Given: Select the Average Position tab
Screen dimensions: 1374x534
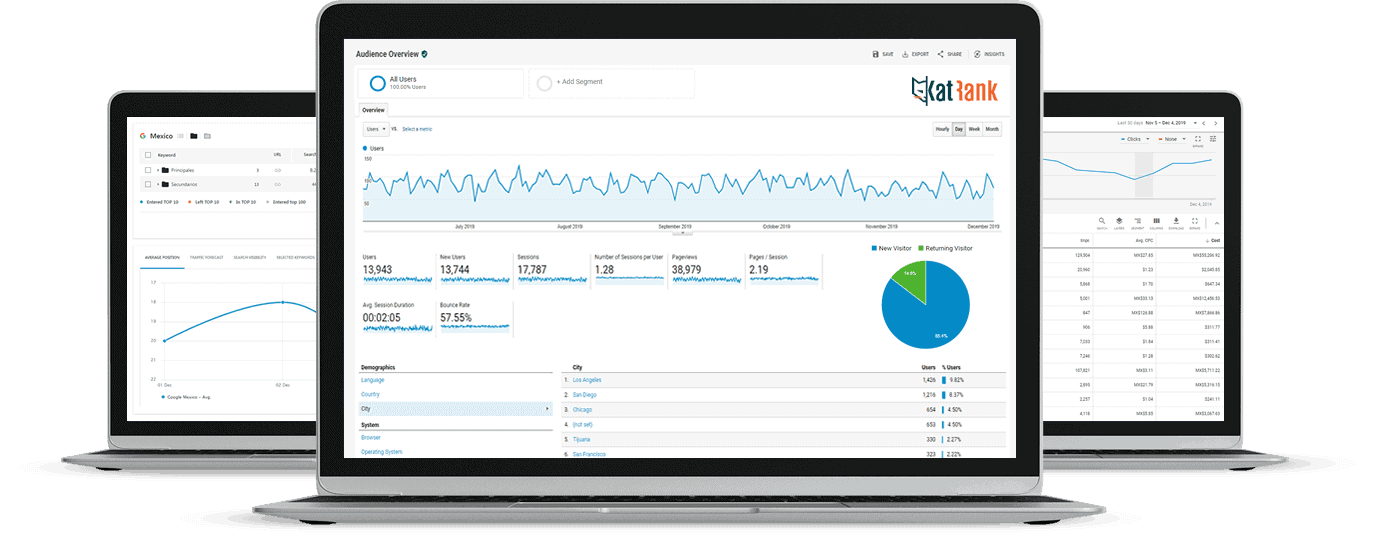Looking at the screenshot, I should [x=161, y=257].
